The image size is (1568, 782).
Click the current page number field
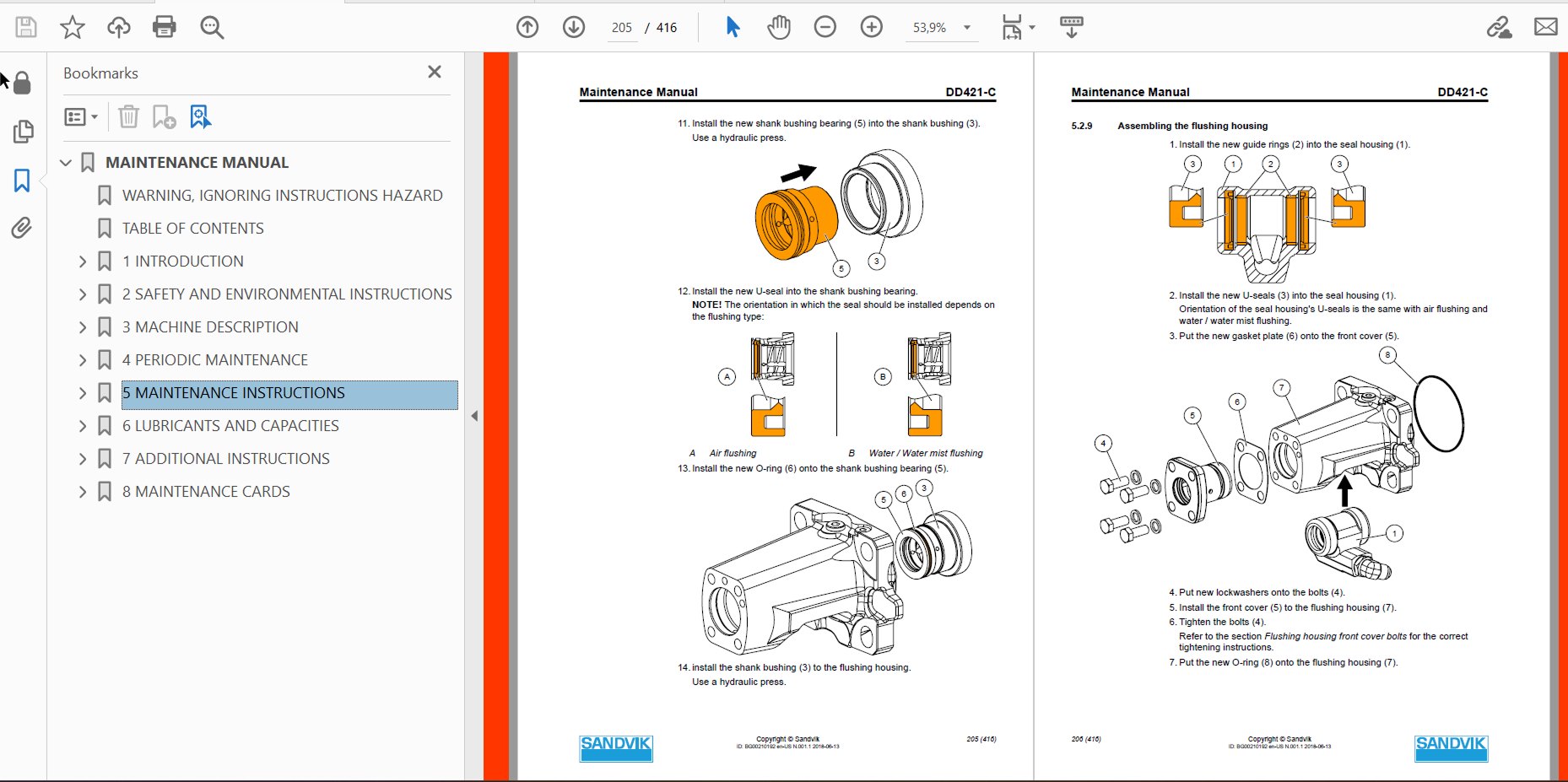click(622, 28)
